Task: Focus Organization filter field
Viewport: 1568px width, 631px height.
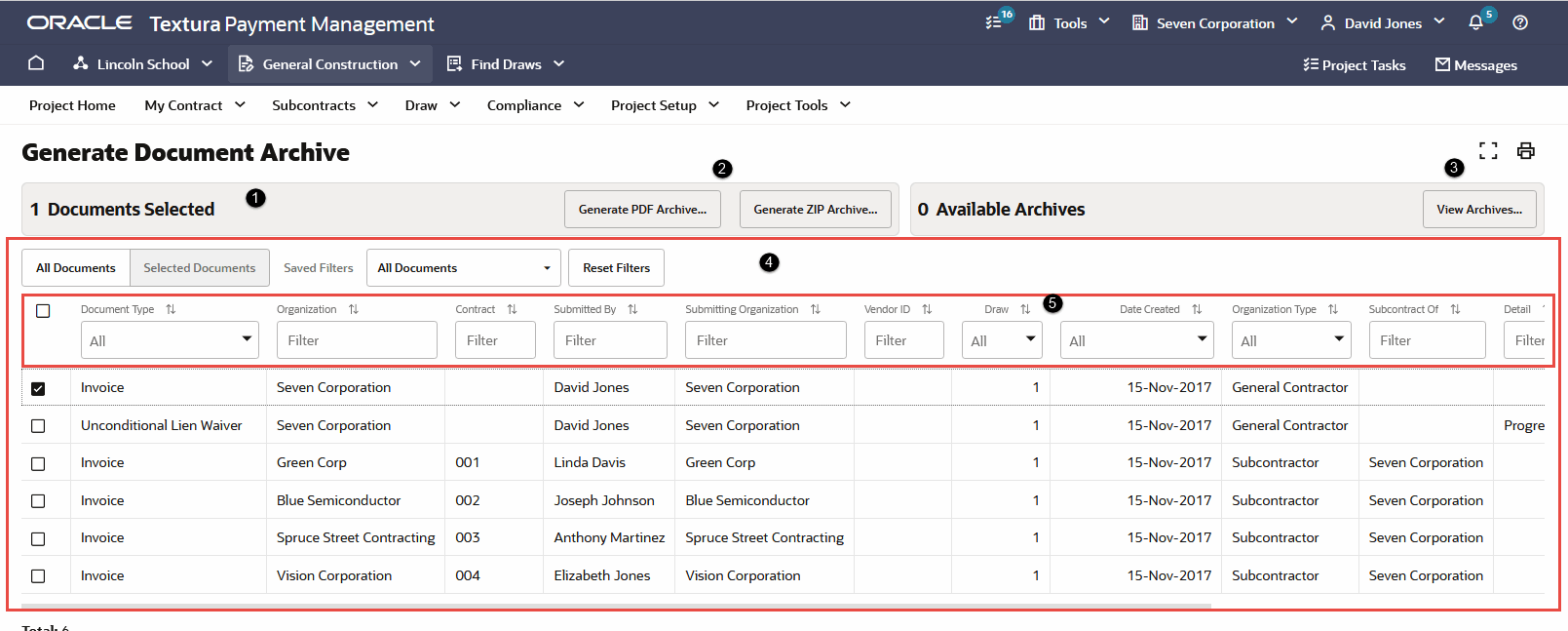Action: (x=357, y=340)
